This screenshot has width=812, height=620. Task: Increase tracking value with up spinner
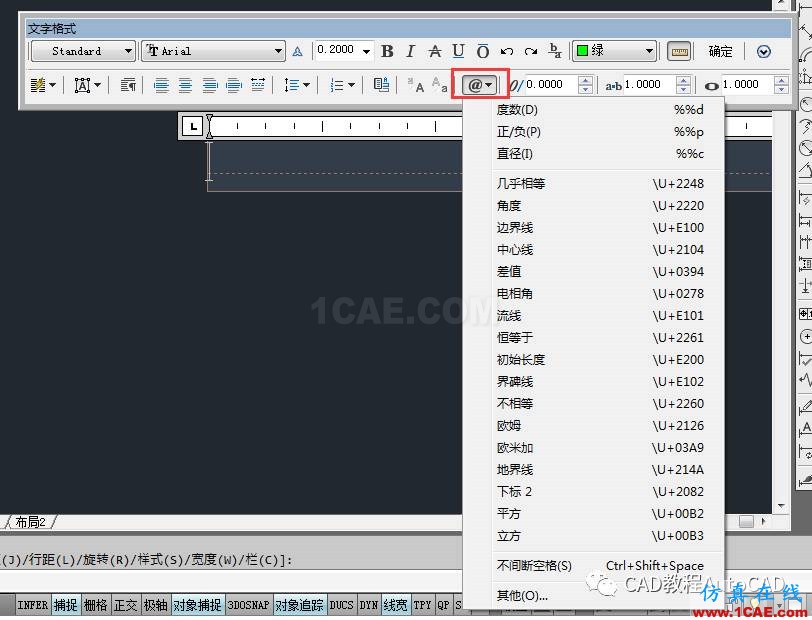click(683, 80)
